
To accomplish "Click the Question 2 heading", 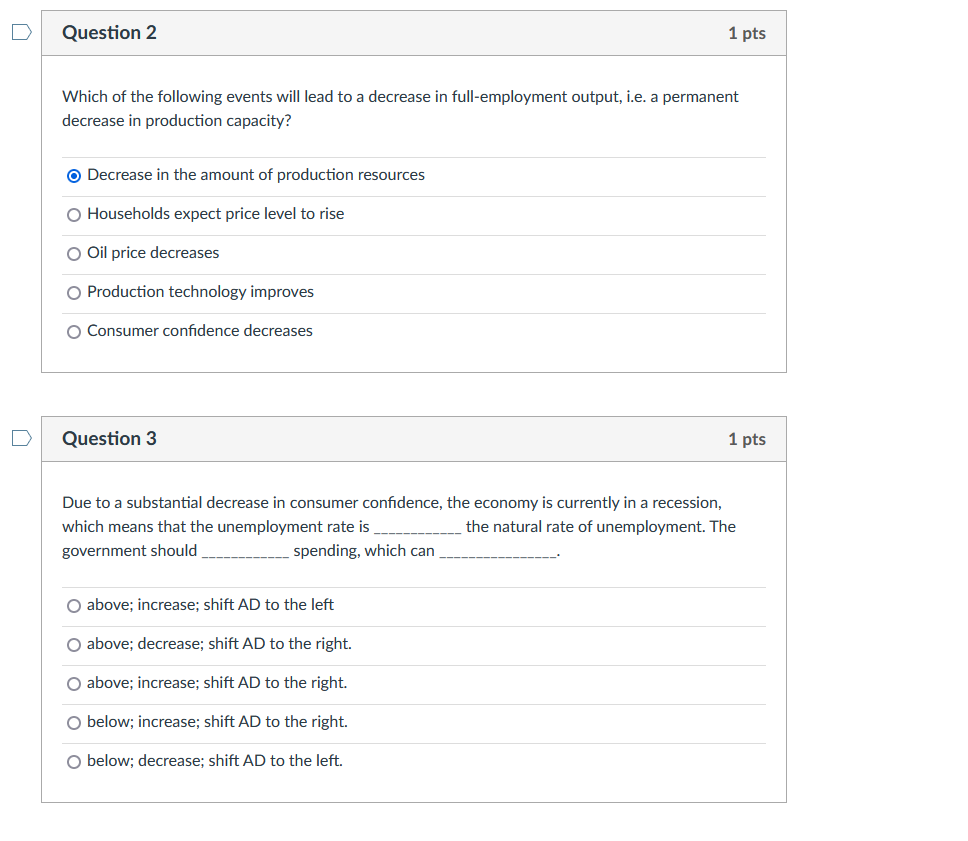I will click(x=110, y=32).
